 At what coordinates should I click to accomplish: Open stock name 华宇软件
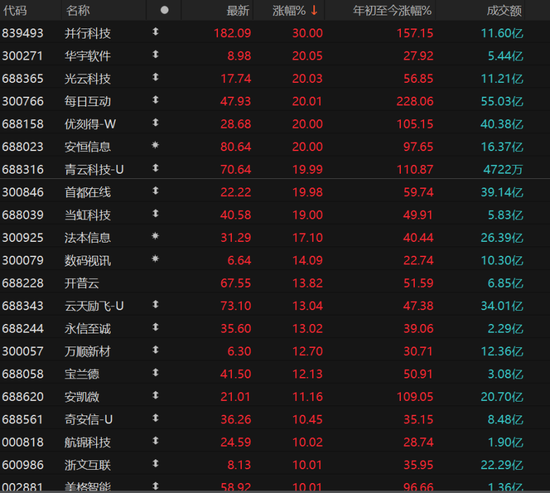87,56
